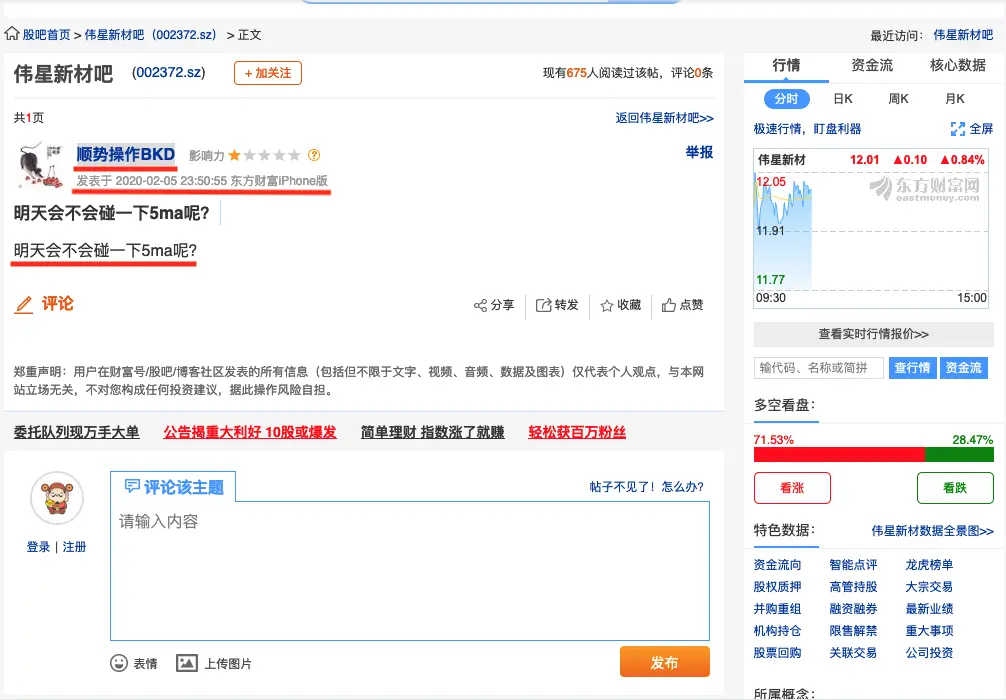Select the 评论该主题 tab
This screenshot has width=1006, height=700.
coord(173,487)
